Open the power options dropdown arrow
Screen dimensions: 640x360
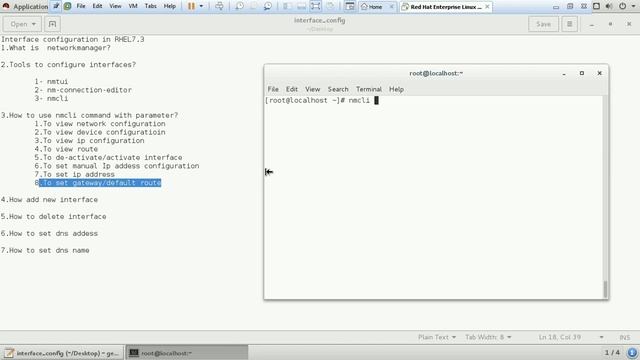pos(201,6)
